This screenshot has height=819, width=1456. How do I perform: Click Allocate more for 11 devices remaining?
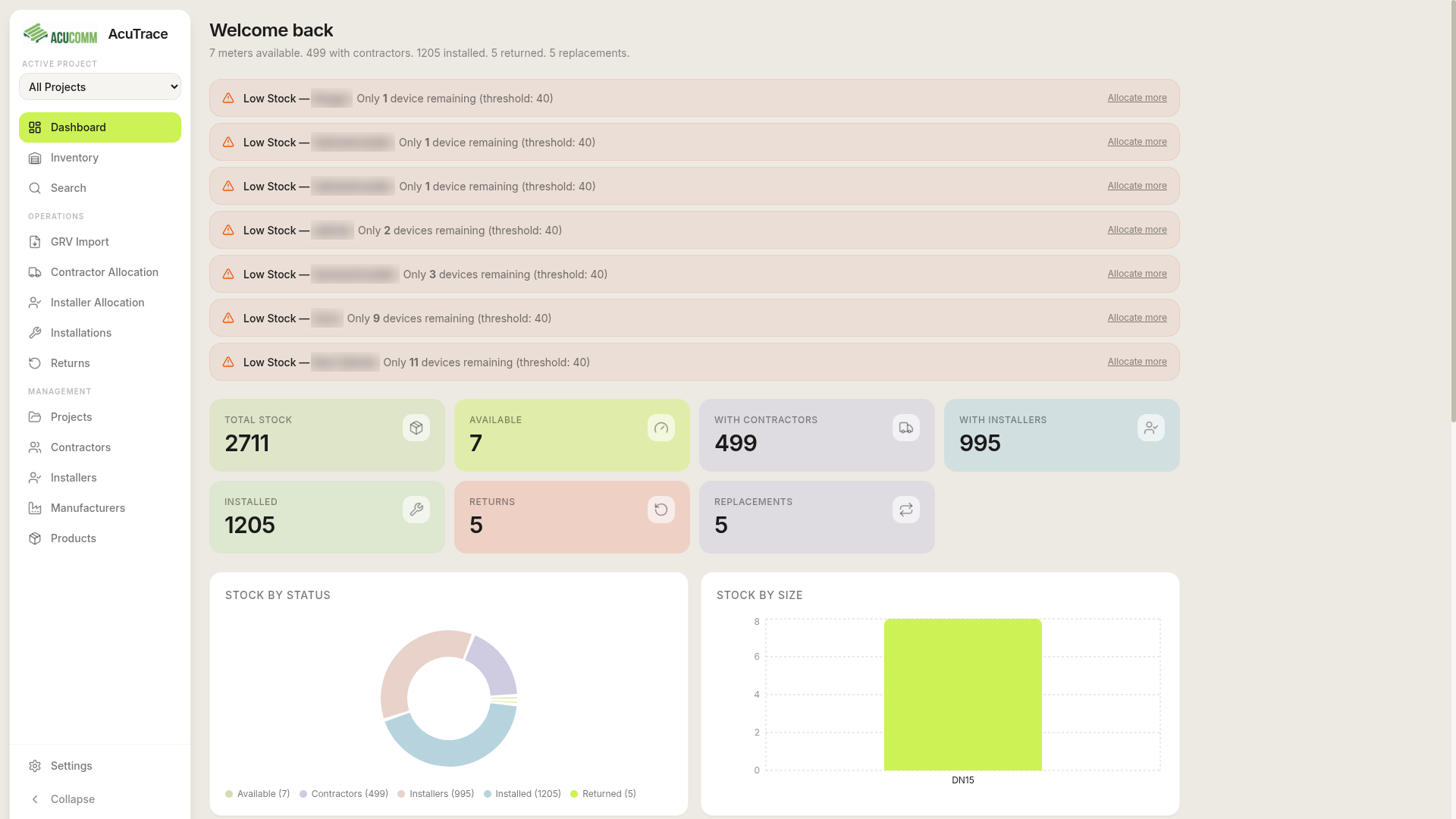coord(1137,362)
